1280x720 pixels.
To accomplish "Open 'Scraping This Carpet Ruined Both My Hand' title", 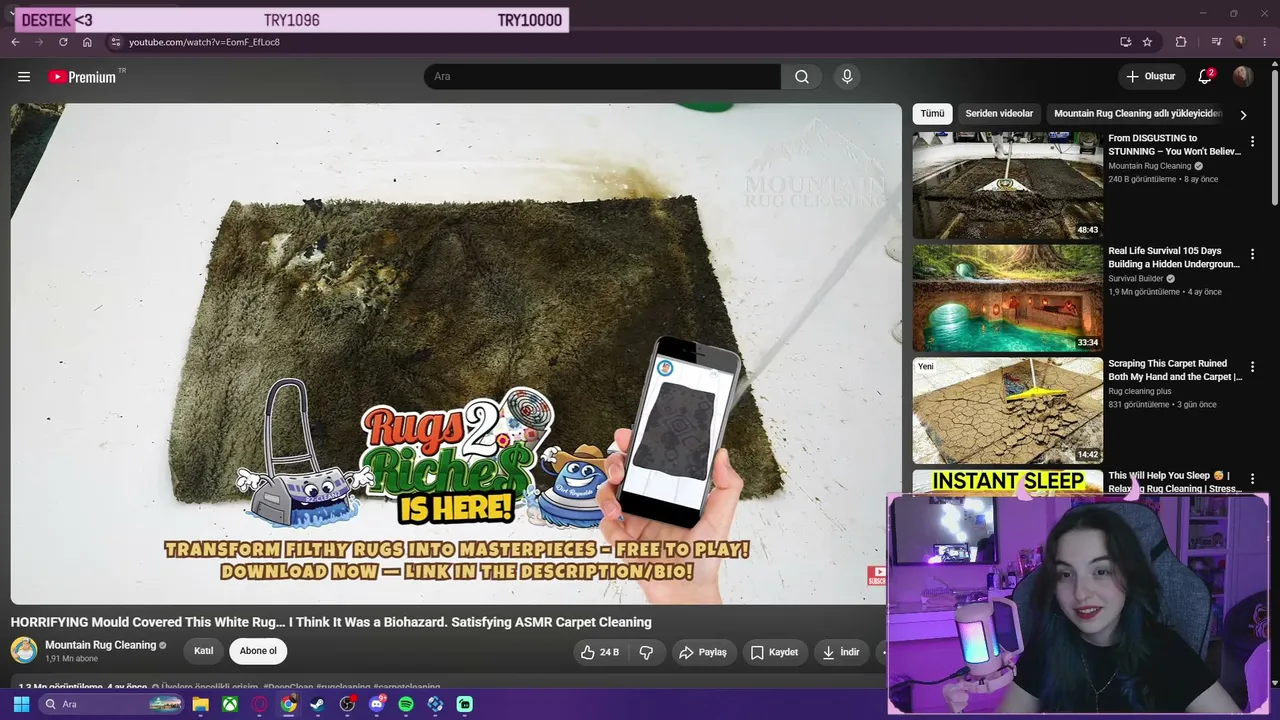I will 1175,370.
